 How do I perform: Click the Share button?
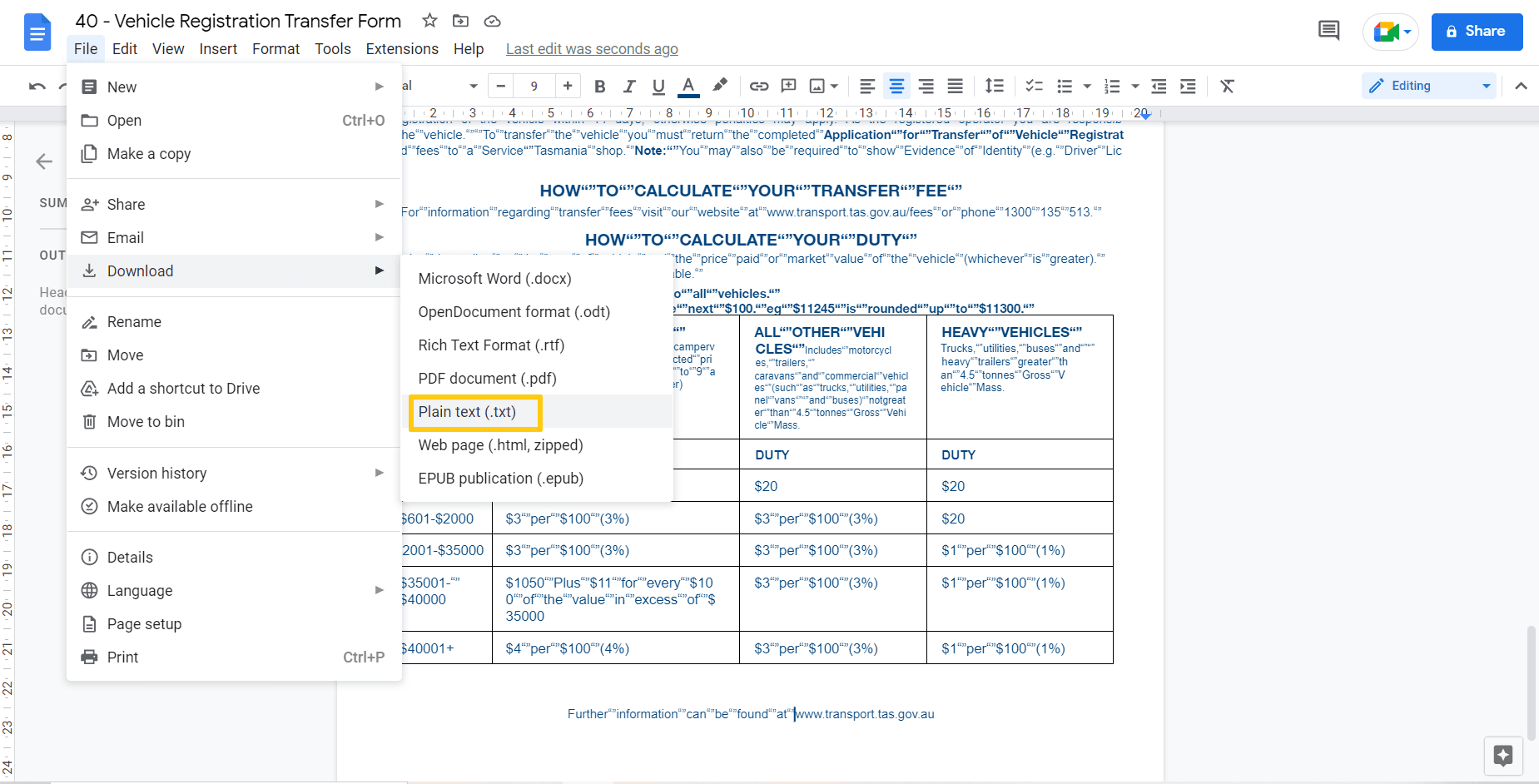point(1477,32)
